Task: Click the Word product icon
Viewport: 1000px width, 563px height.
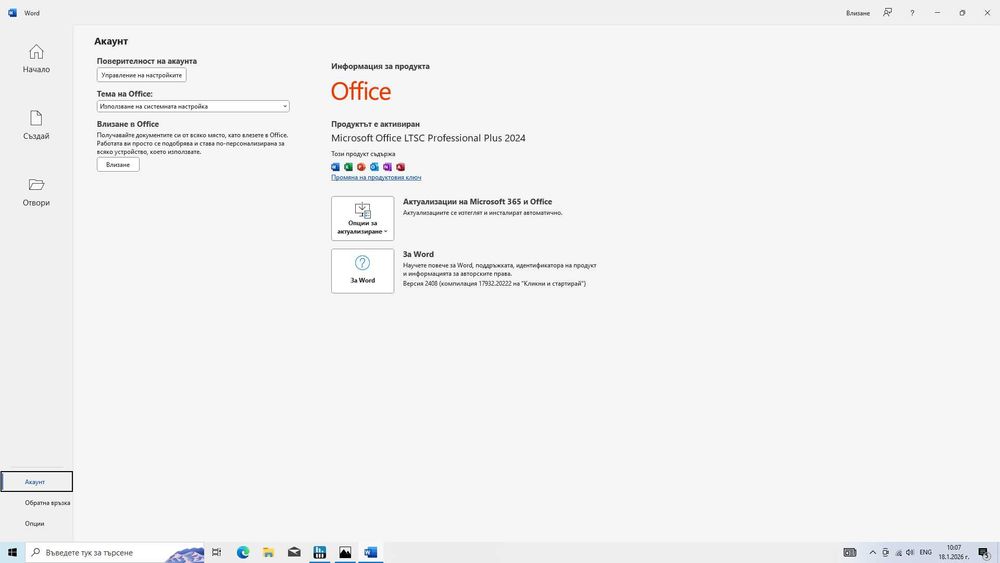Action: pyautogui.click(x=335, y=167)
